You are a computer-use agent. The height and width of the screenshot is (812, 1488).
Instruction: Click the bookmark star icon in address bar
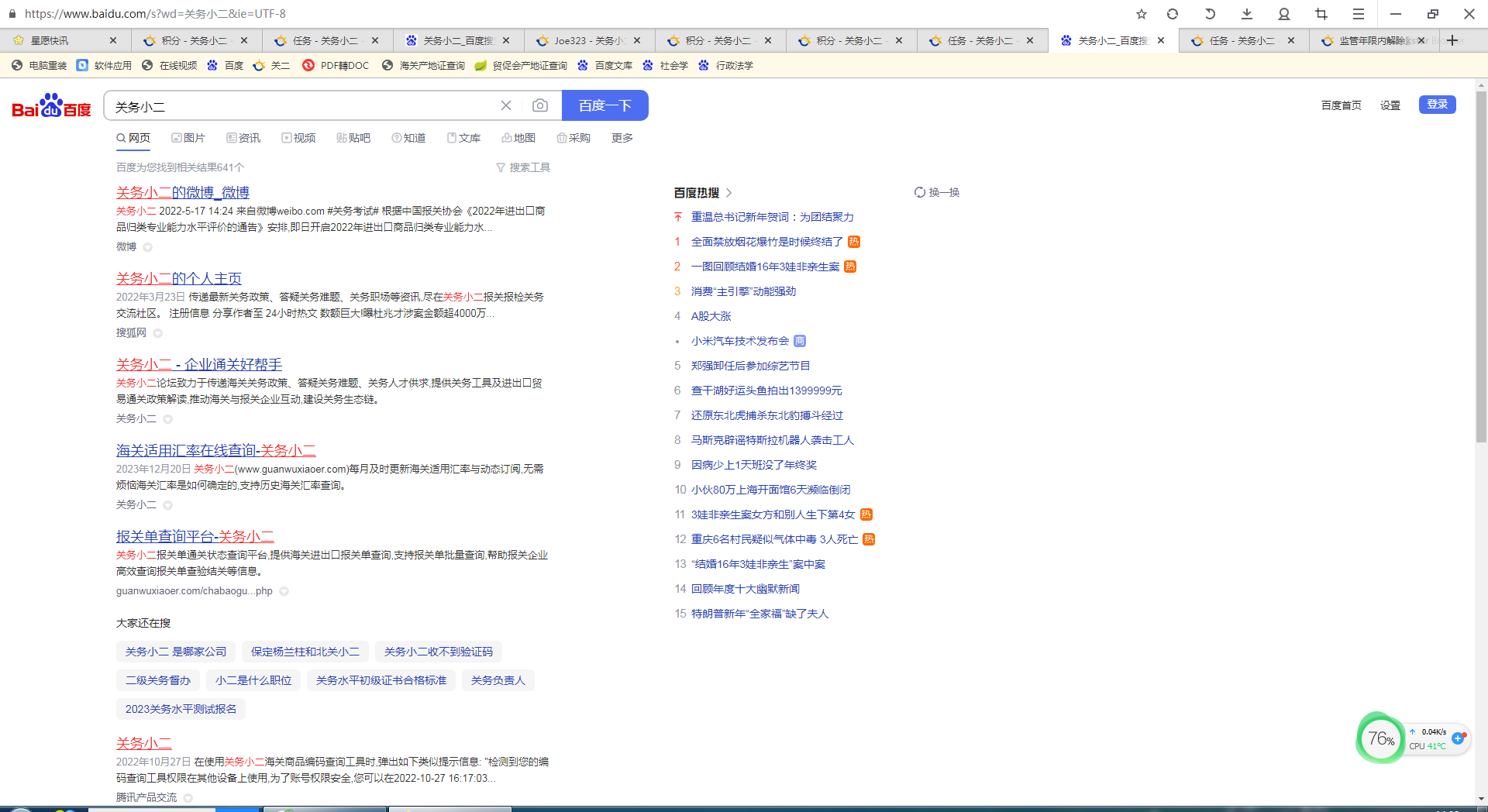[x=1141, y=14]
